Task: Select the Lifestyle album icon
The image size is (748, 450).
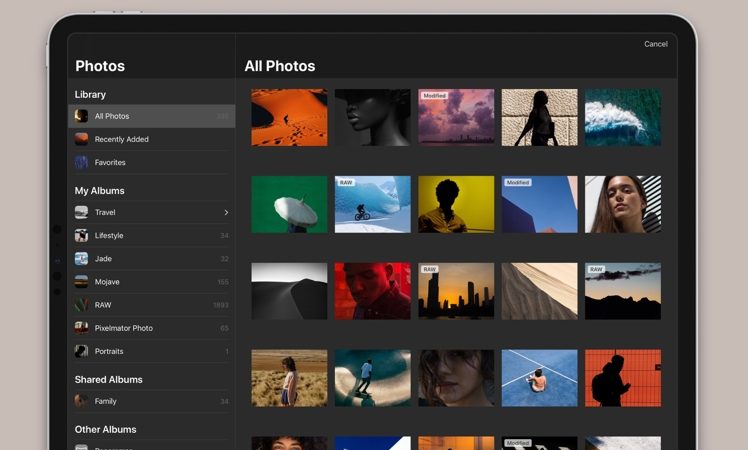Action: click(81, 235)
